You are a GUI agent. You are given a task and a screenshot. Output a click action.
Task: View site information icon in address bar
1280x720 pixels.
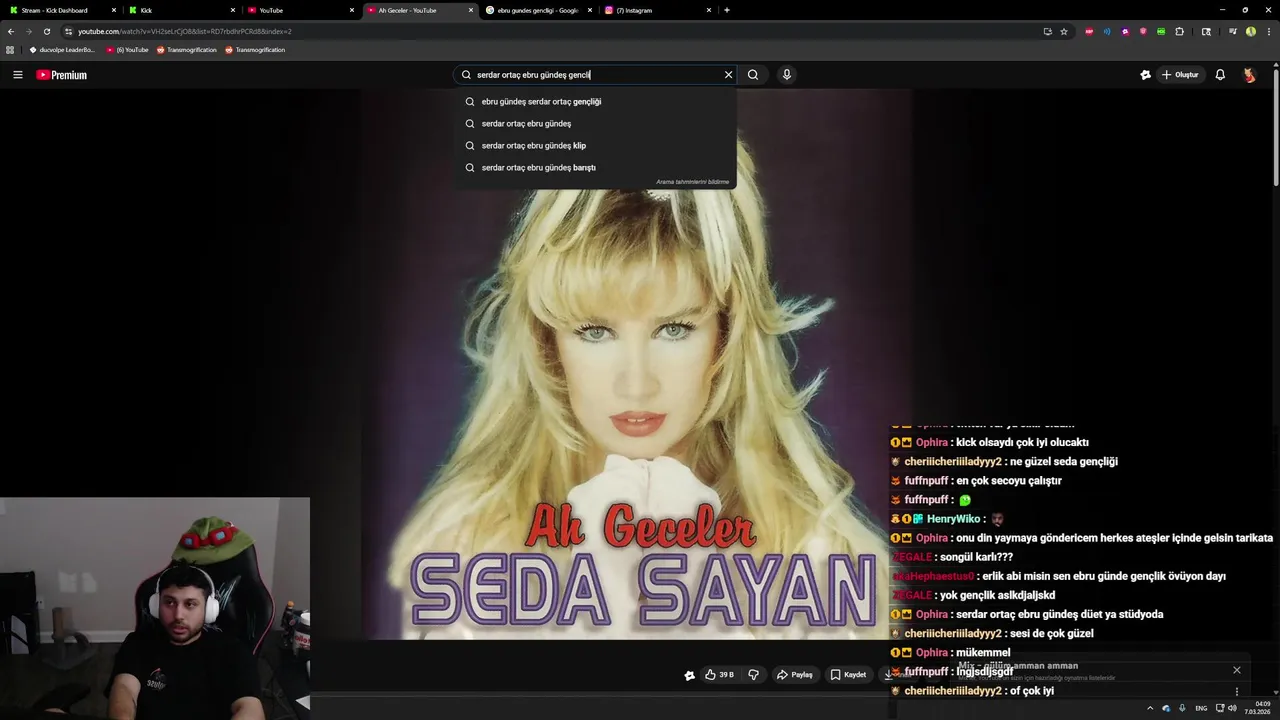tap(68, 31)
